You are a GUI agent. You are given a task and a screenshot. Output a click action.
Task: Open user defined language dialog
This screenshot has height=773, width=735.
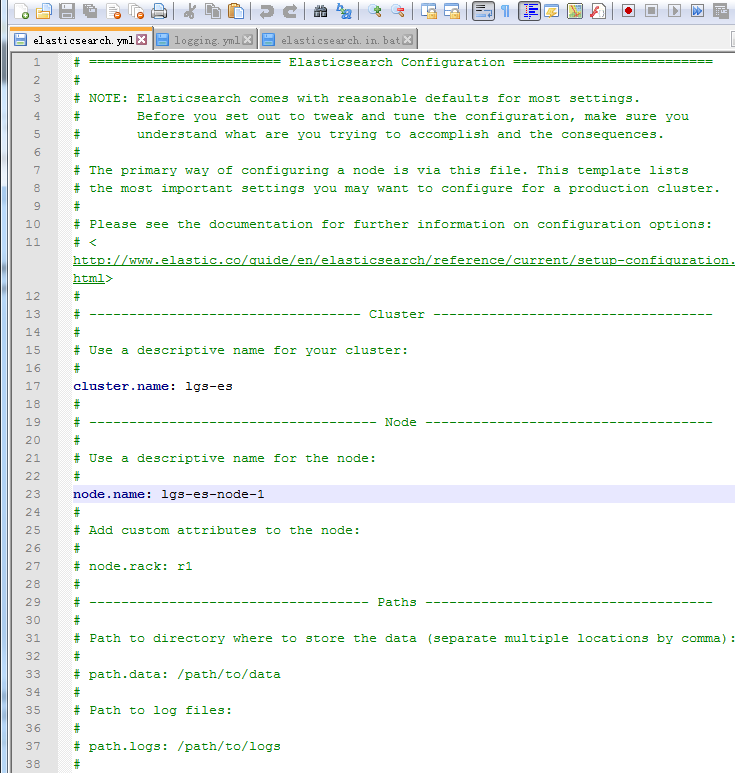tap(552, 11)
